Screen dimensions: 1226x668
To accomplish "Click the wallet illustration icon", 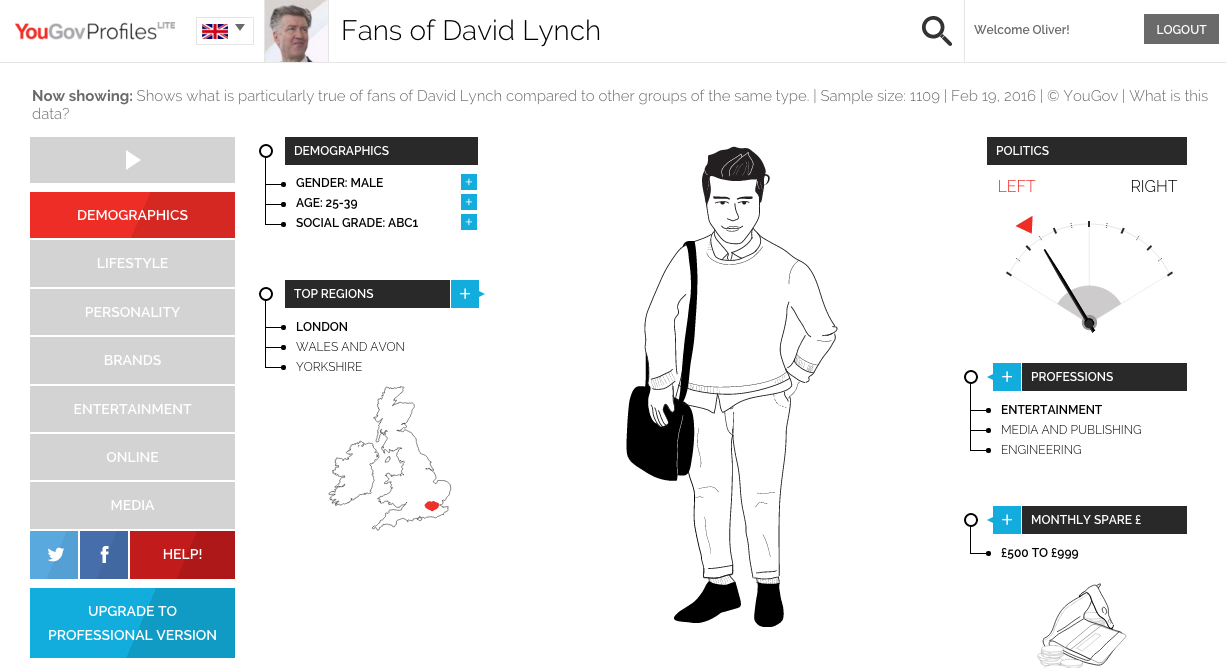I will click(x=1084, y=626).
